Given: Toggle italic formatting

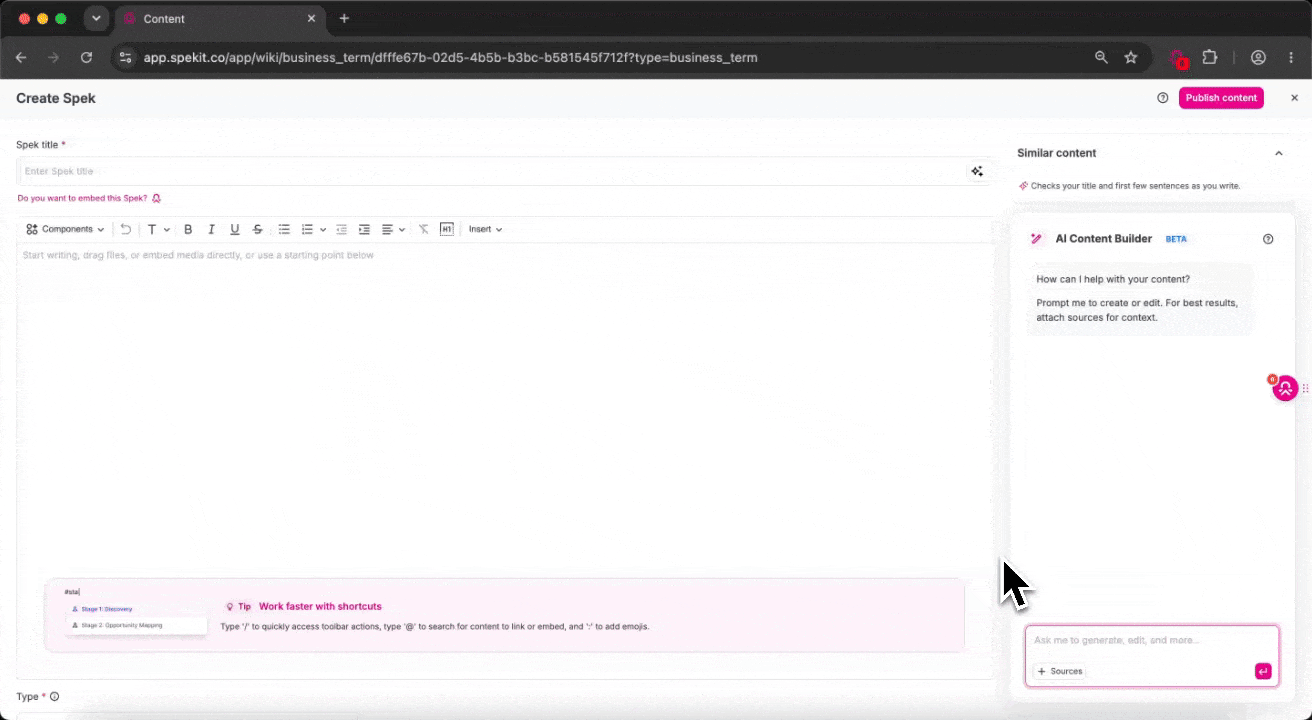Looking at the screenshot, I should click(x=211, y=229).
